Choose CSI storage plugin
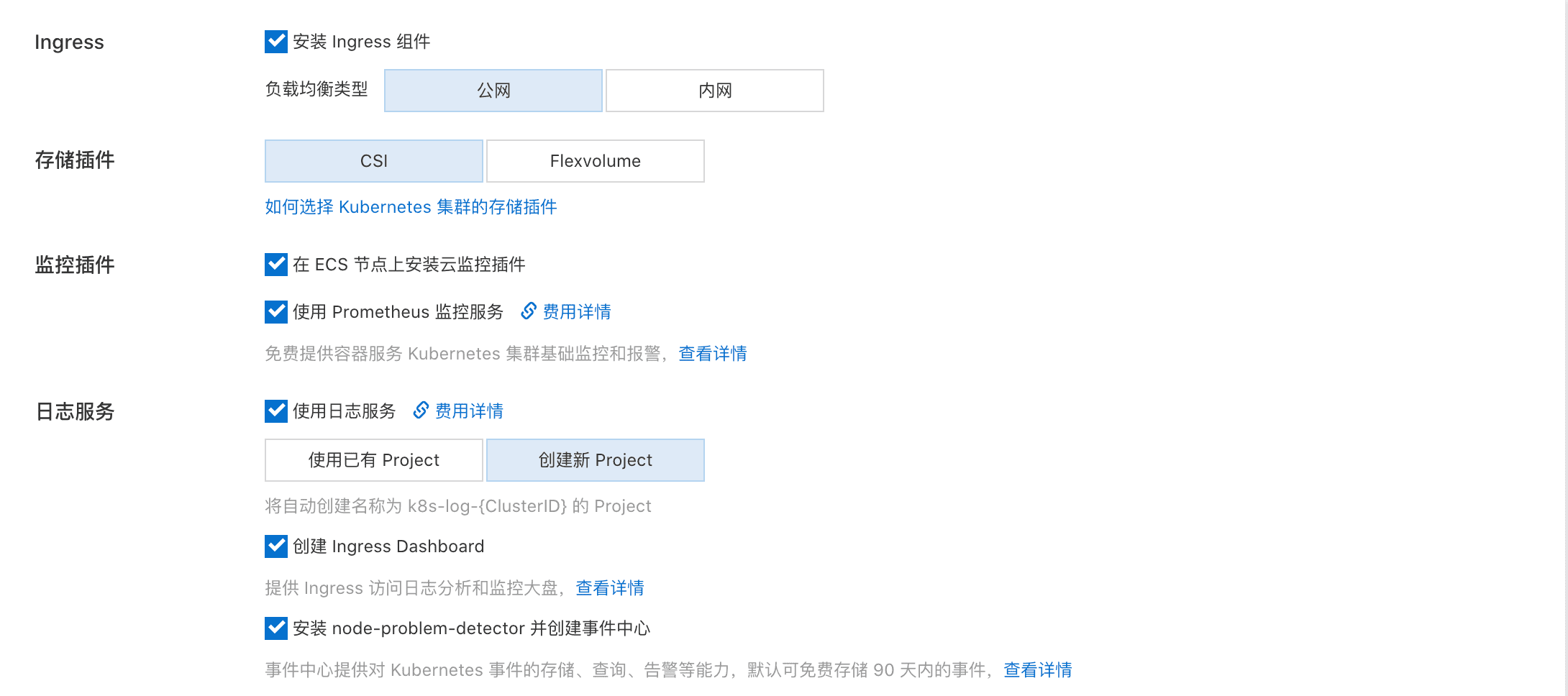The width and height of the screenshot is (1568, 696). point(374,161)
